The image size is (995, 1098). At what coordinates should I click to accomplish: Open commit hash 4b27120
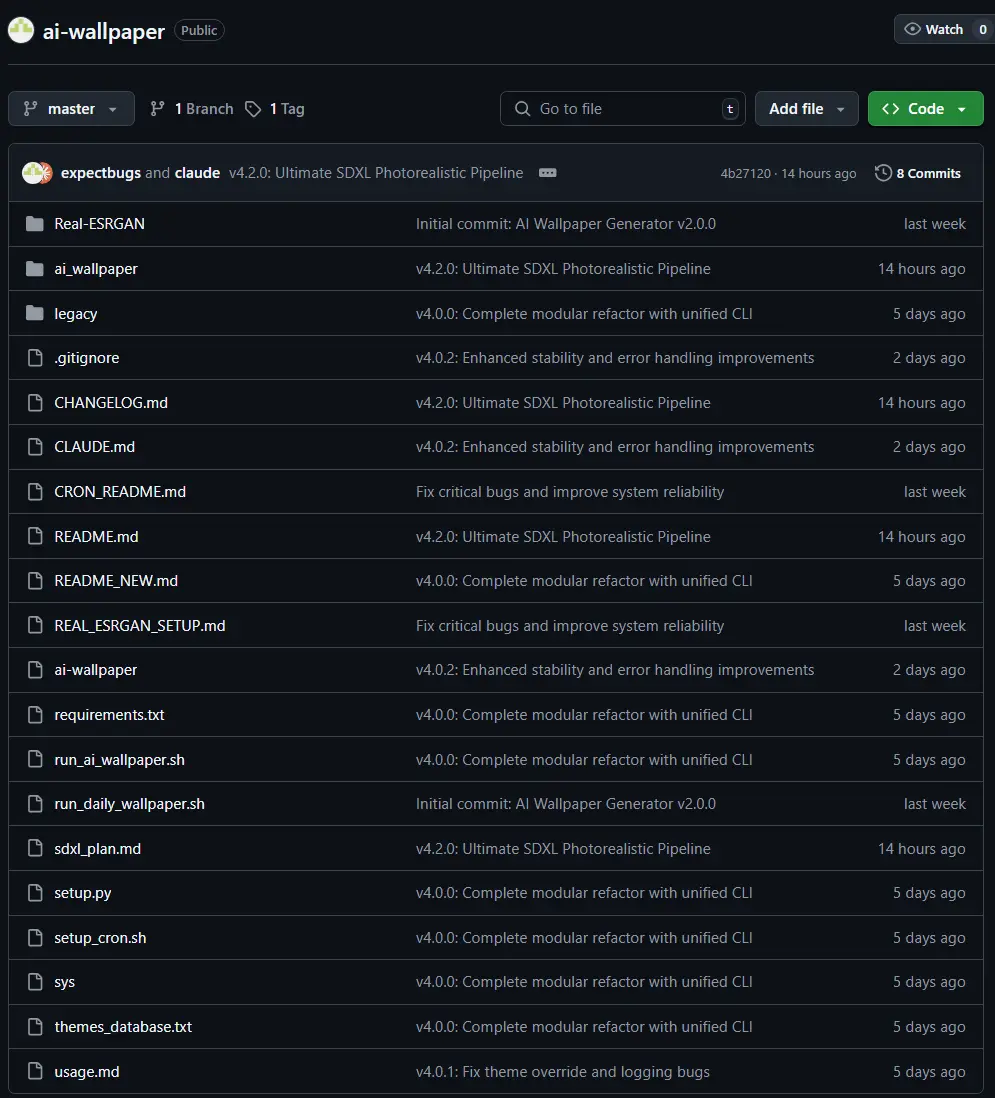pyautogui.click(x=745, y=174)
